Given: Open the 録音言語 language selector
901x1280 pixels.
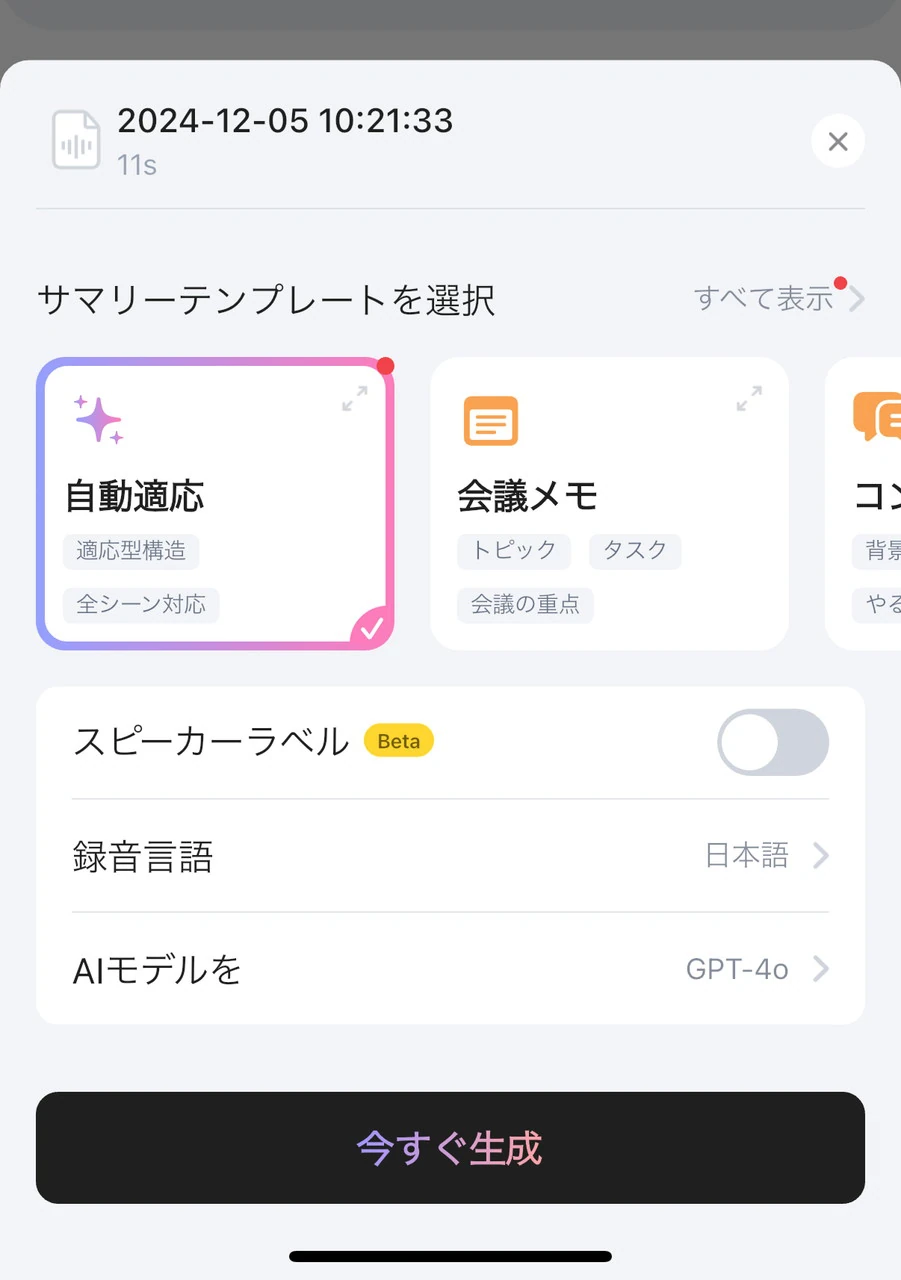Looking at the screenshot, I should pyautogui.click(x=450, y=856).
